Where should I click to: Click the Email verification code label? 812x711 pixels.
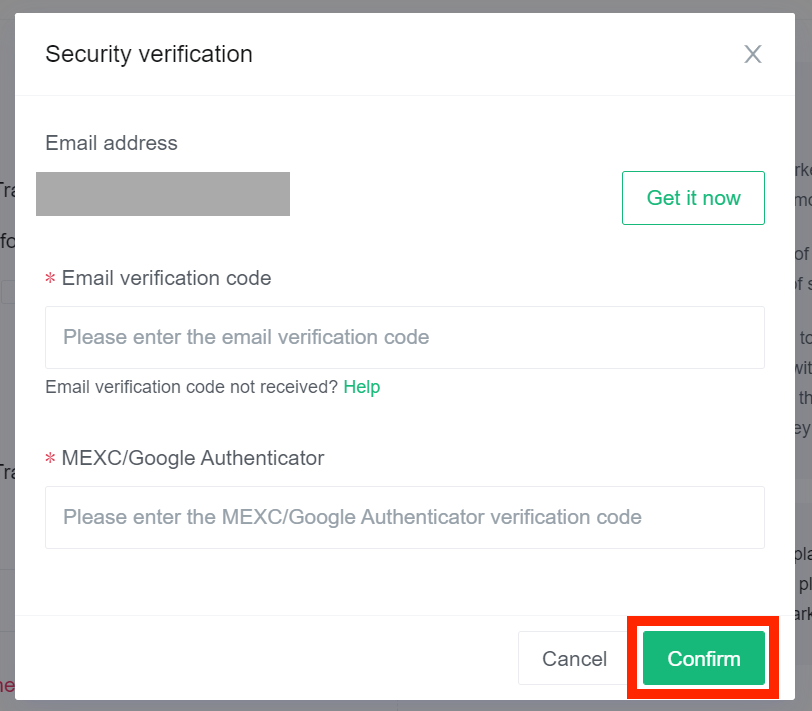point(166,278)
